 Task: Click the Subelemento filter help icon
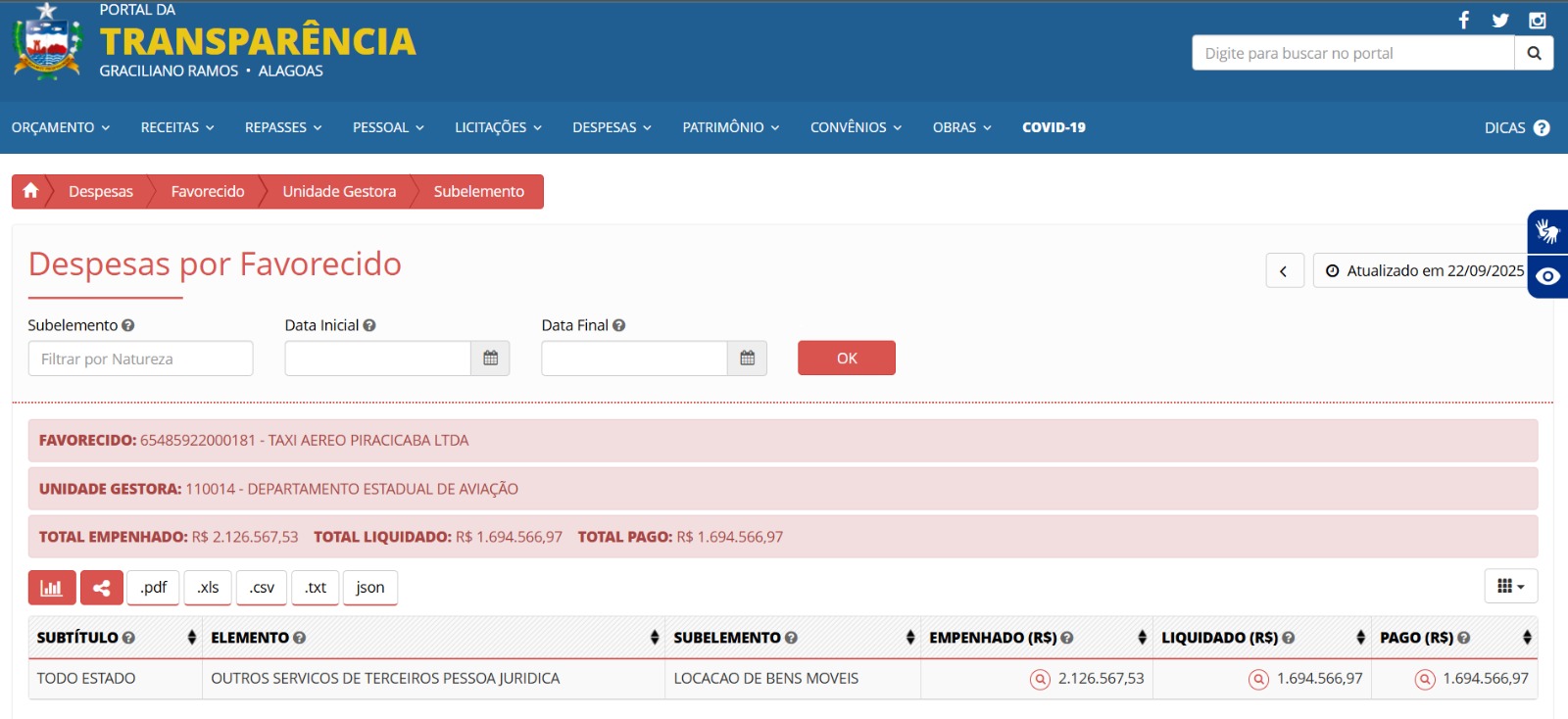coord(128,325)
